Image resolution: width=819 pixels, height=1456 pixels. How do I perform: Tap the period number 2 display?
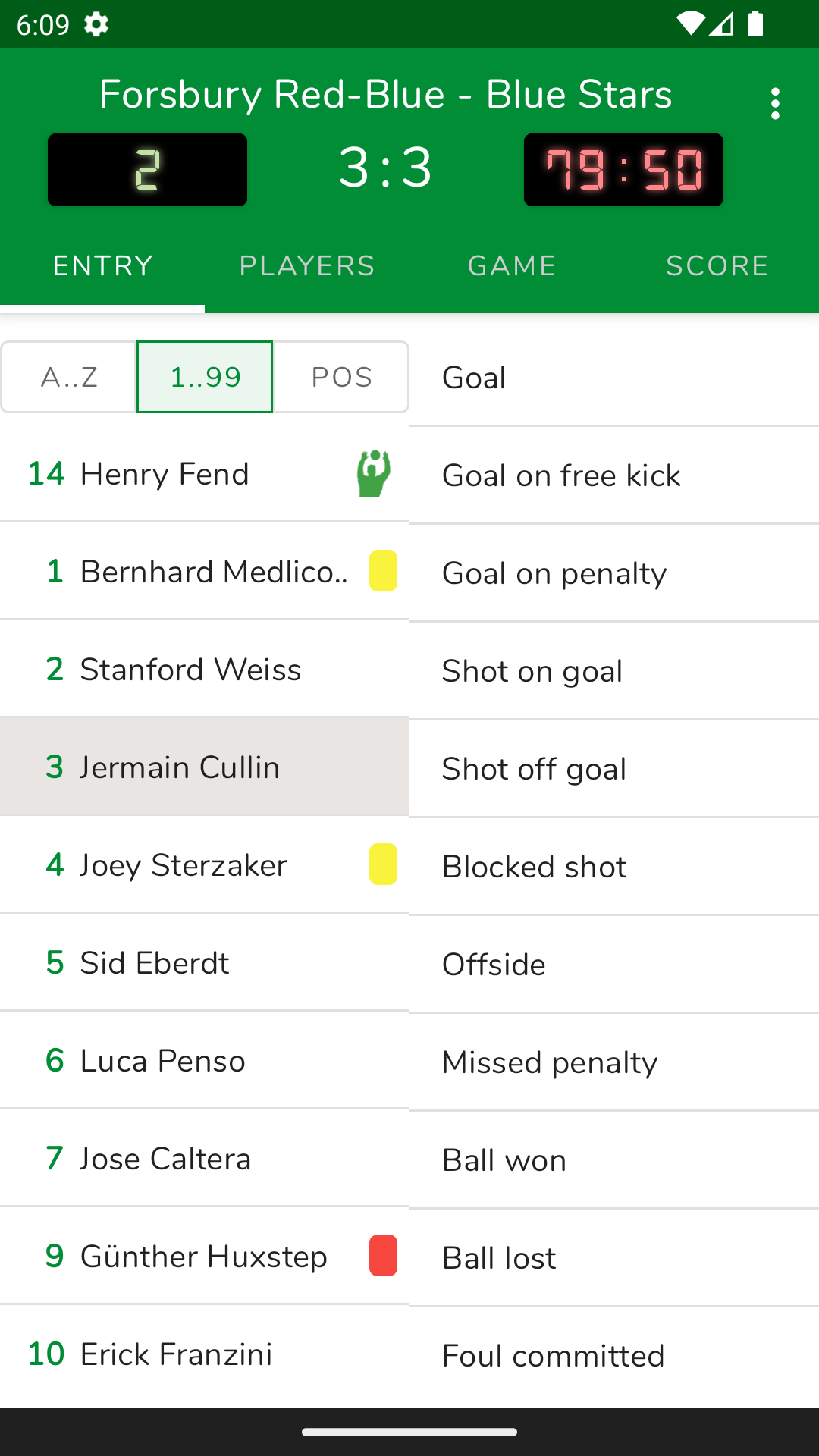147,170
